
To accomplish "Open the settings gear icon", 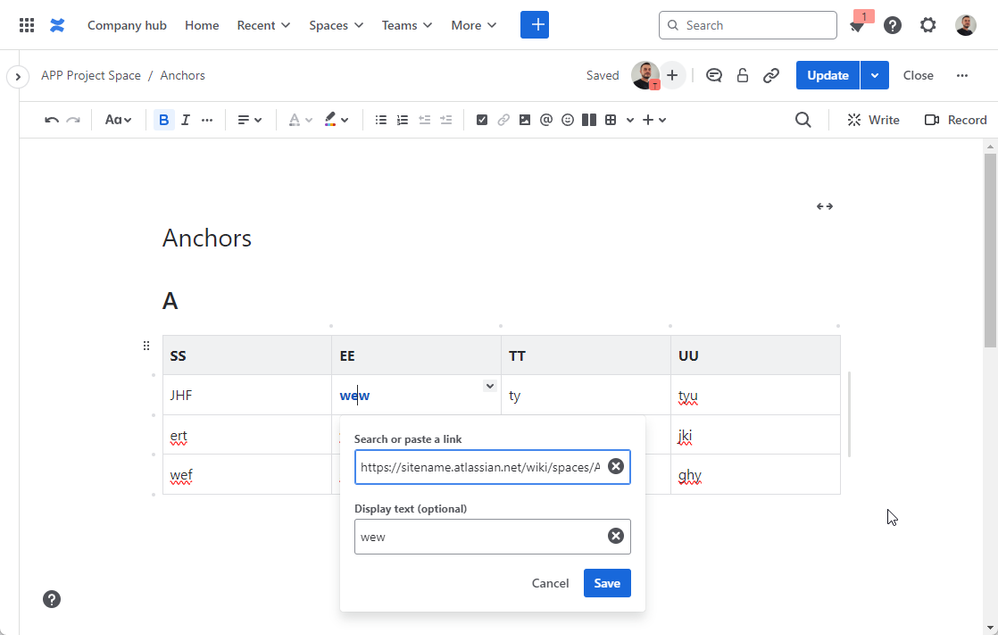I will click(x=928, y=25).
